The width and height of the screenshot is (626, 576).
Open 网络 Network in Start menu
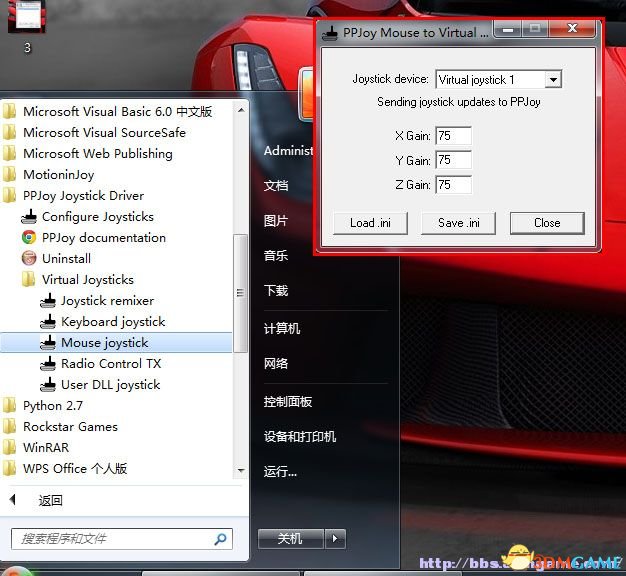(x=276, y=364)
